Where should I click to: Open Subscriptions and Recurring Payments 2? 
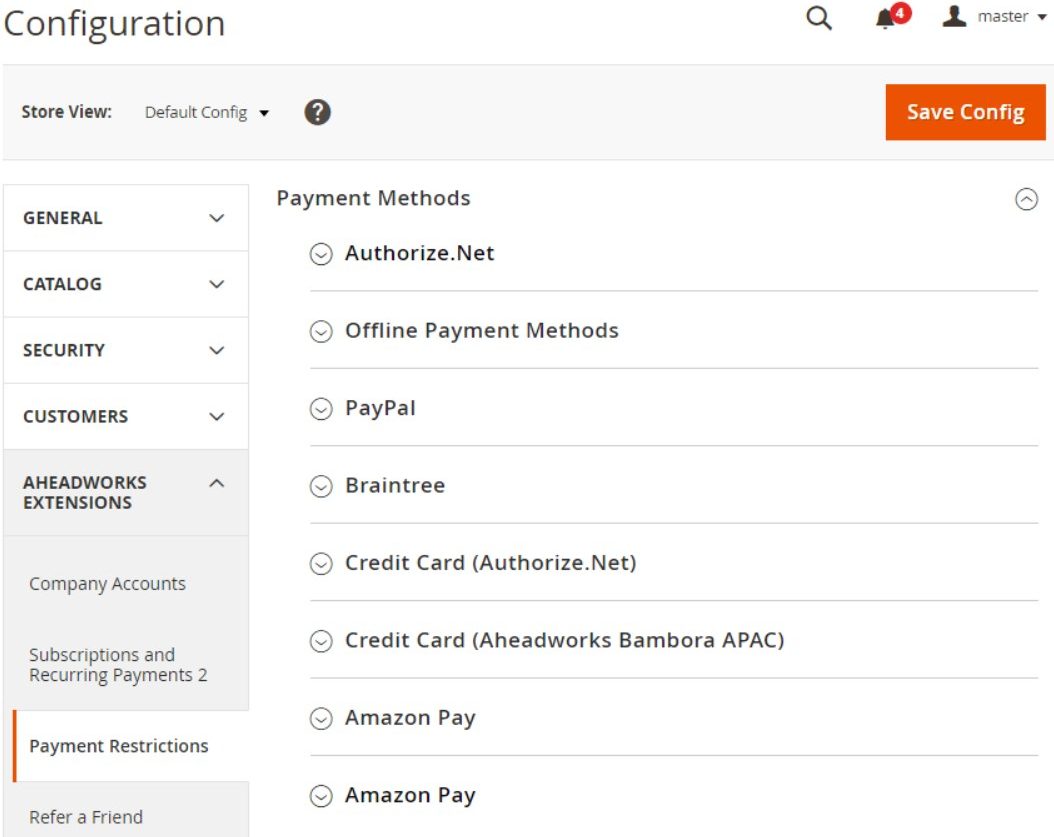tap(118, 665)
